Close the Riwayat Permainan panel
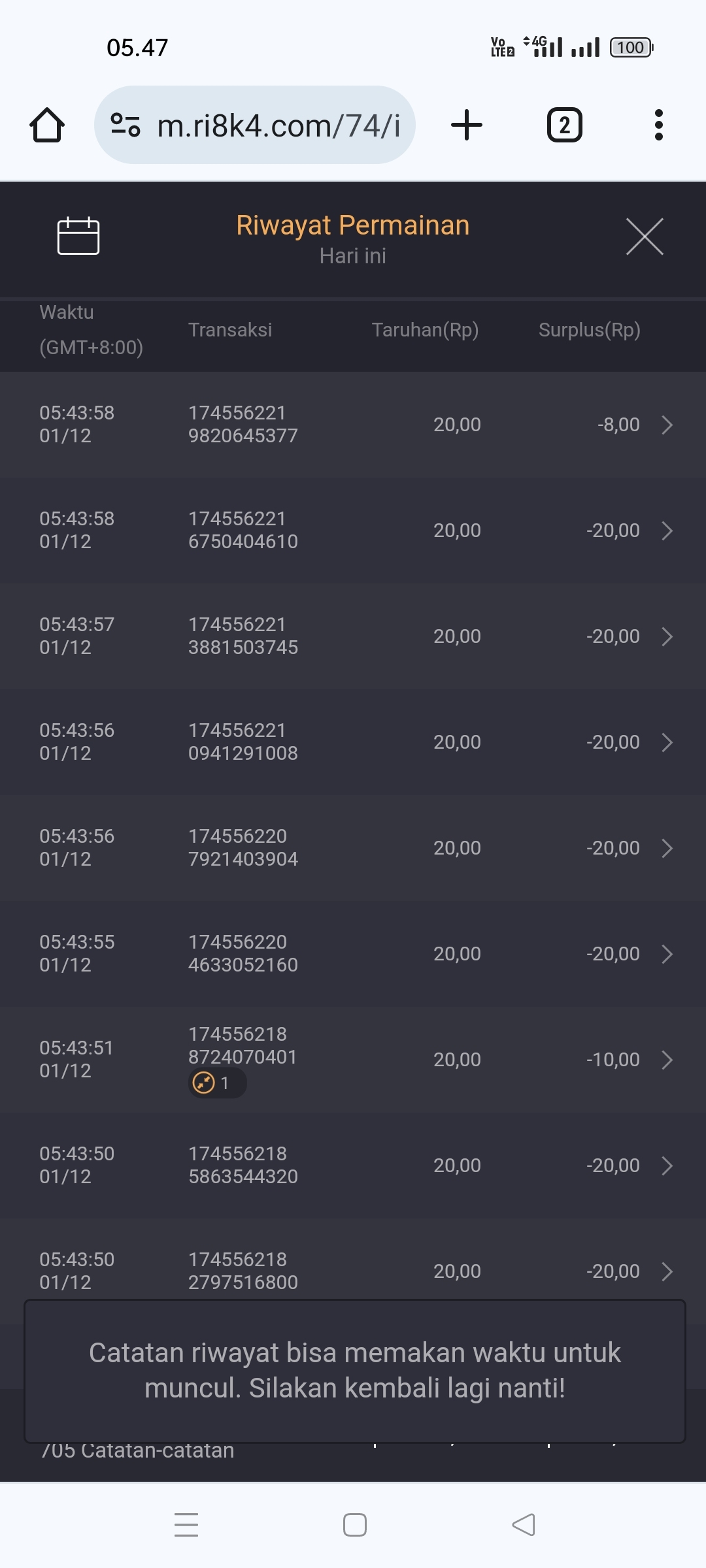Screen dimensions: 706x1568 point(644,237)
